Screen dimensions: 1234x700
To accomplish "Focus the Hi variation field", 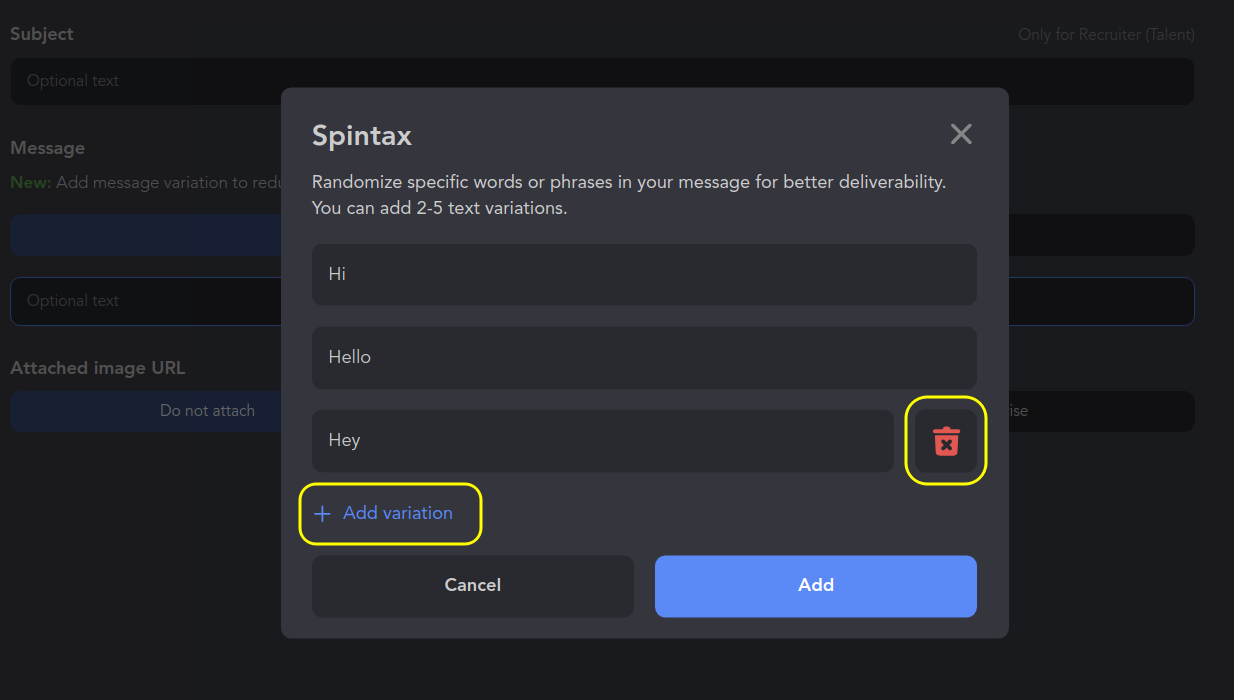I will click(x=644, y=274).
